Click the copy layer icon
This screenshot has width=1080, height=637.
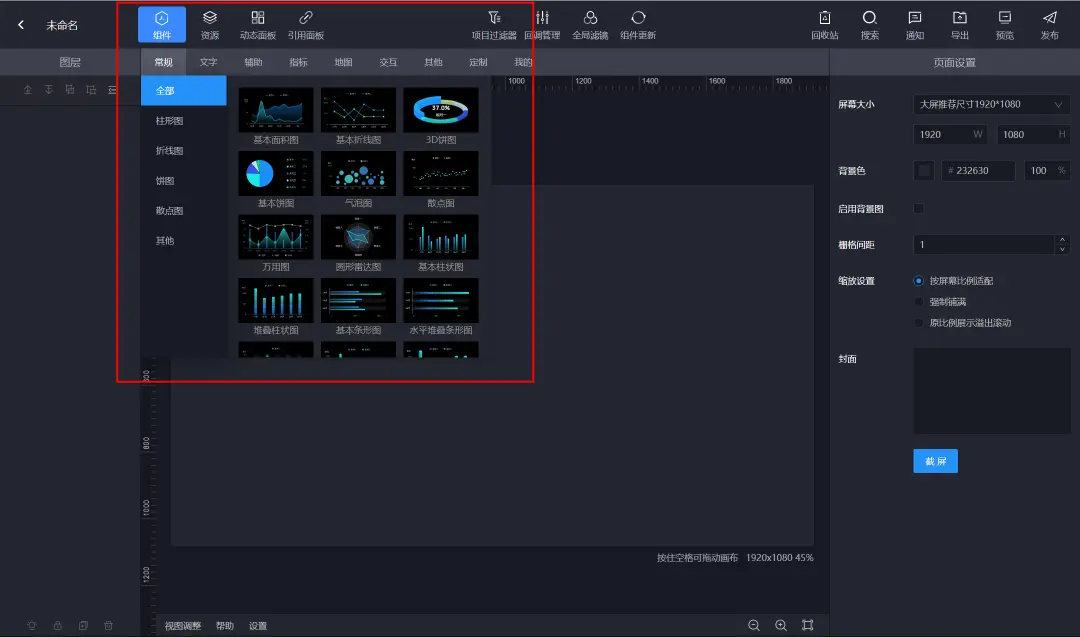(83, 625)
